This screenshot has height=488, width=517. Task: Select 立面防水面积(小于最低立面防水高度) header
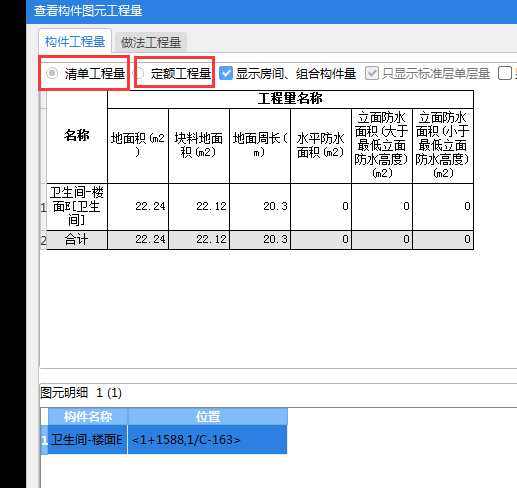pos(443,146)
